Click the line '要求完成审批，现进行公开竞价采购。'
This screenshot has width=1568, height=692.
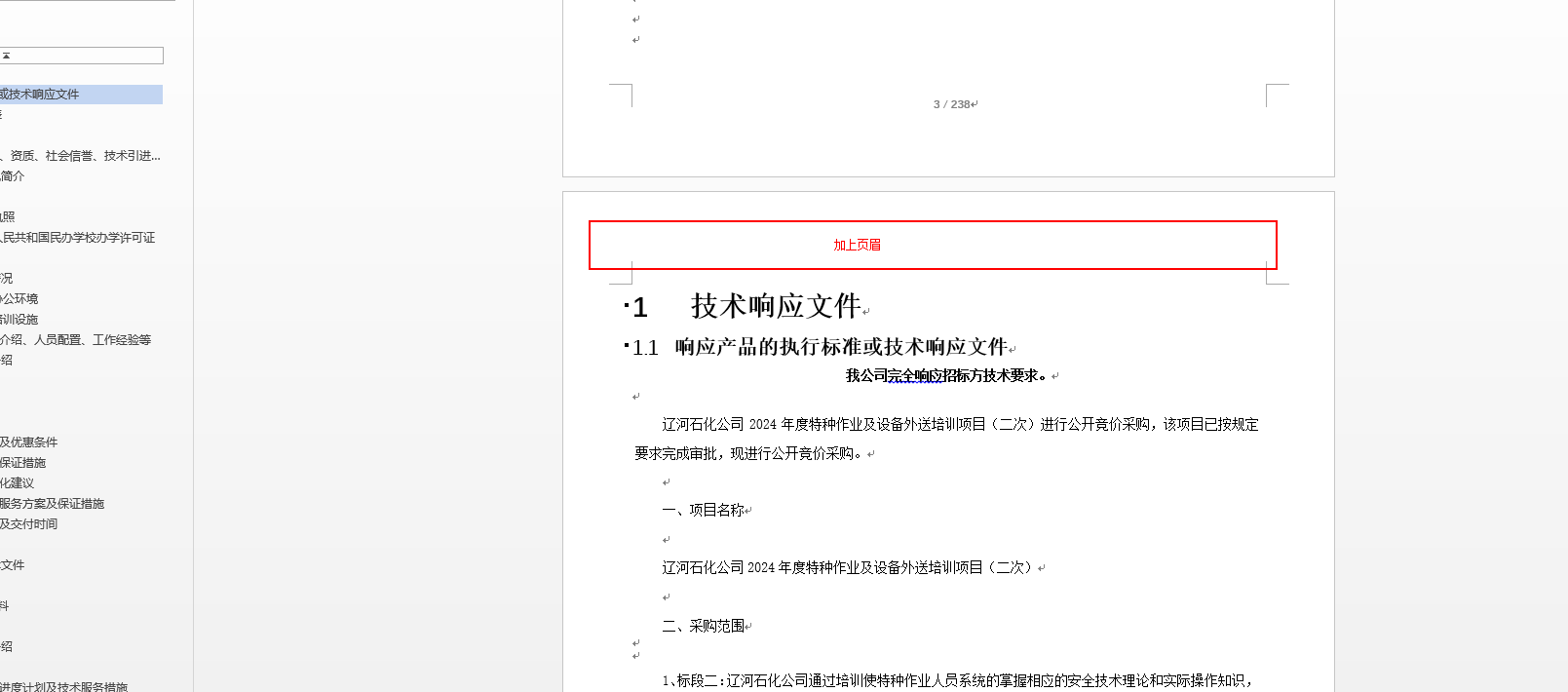tap(748, 453)
